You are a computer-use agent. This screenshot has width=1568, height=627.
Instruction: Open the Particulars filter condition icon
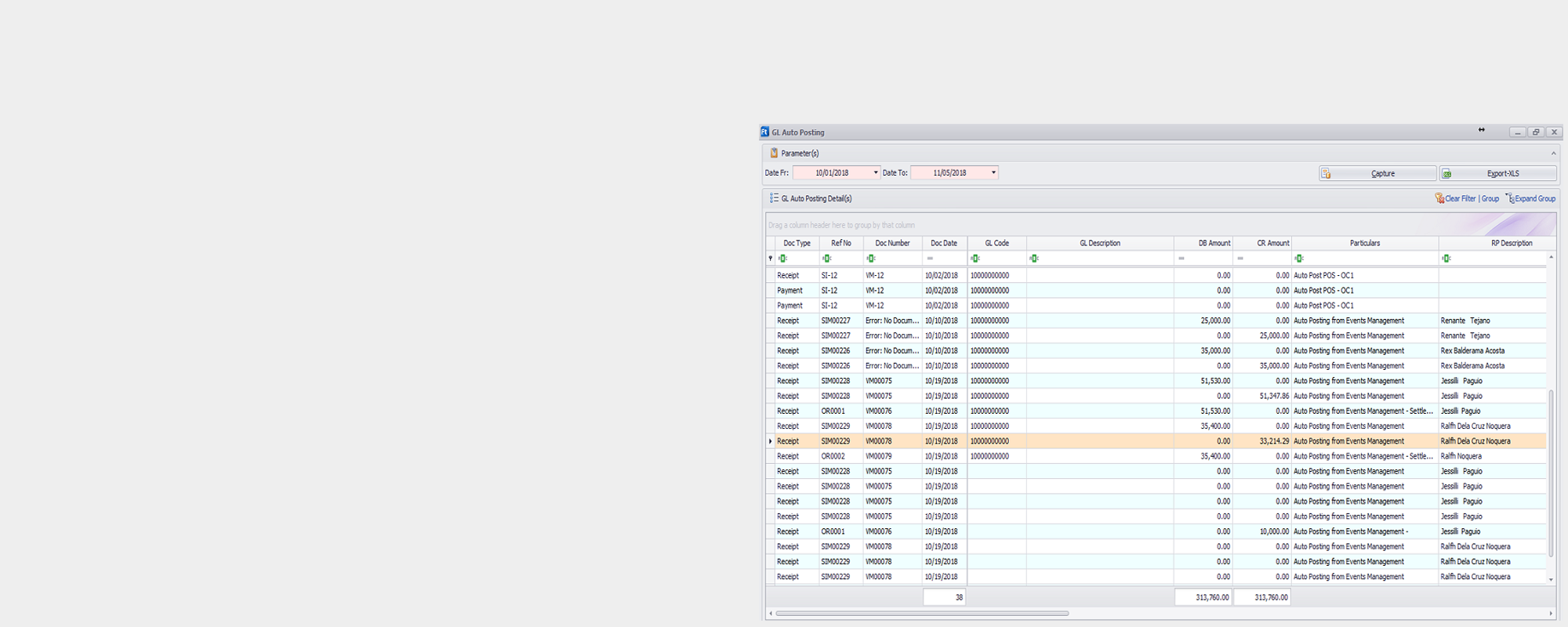(x=1298, y=258)
